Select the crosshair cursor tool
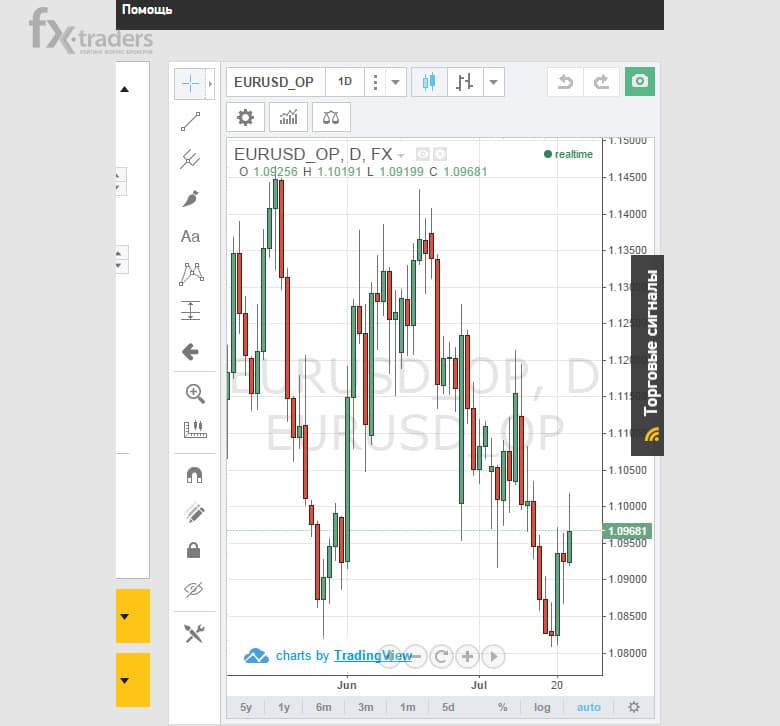The width and height of the screenshot is (780, 726). click(x=191, y=84)
